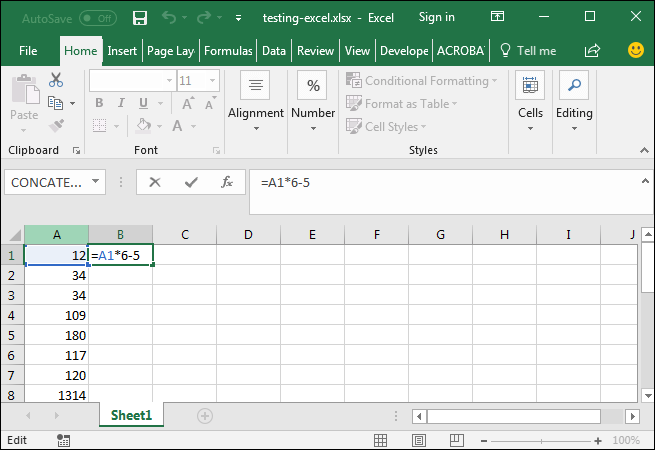This screenshot has height=450, width=655.
Task: Open the Name Box dropdown arrow
Action: (96, 182)
